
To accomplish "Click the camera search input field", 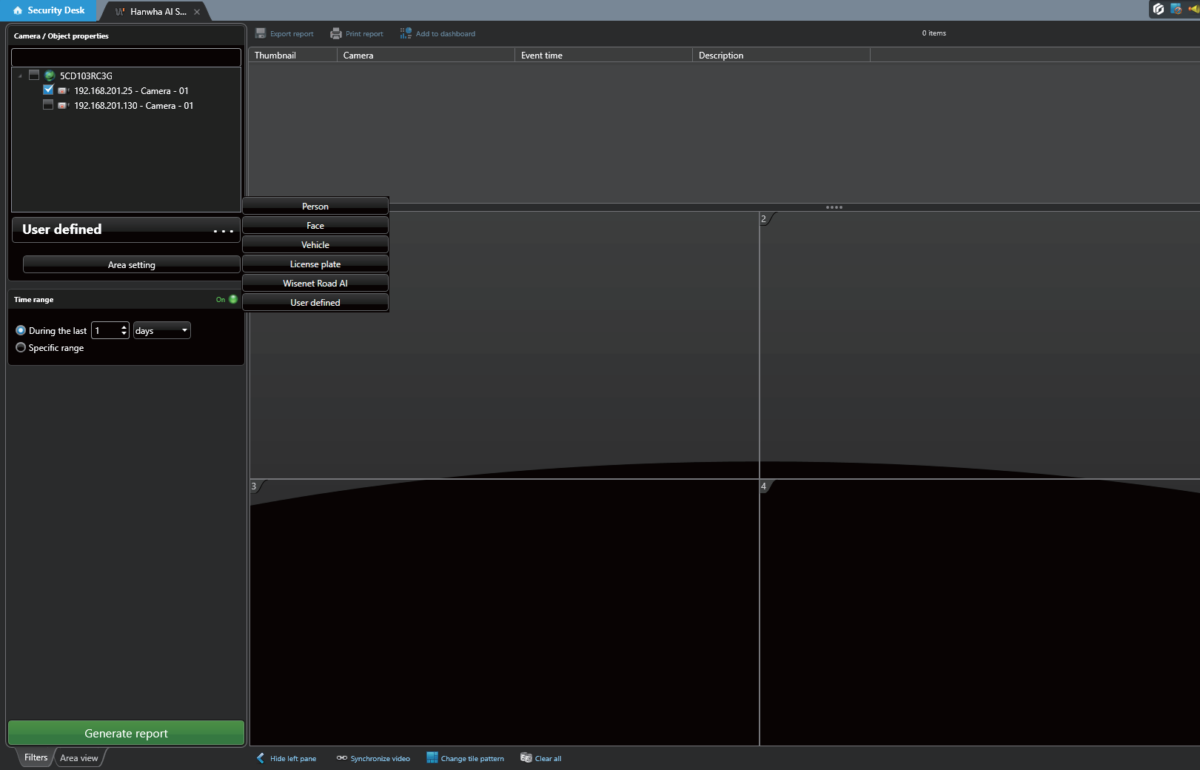I will coord(126,58).
